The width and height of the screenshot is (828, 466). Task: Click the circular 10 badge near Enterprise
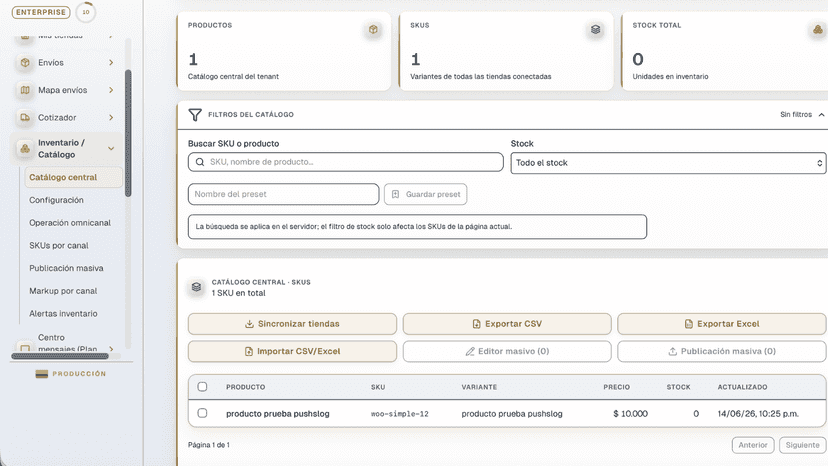point(86,12)
